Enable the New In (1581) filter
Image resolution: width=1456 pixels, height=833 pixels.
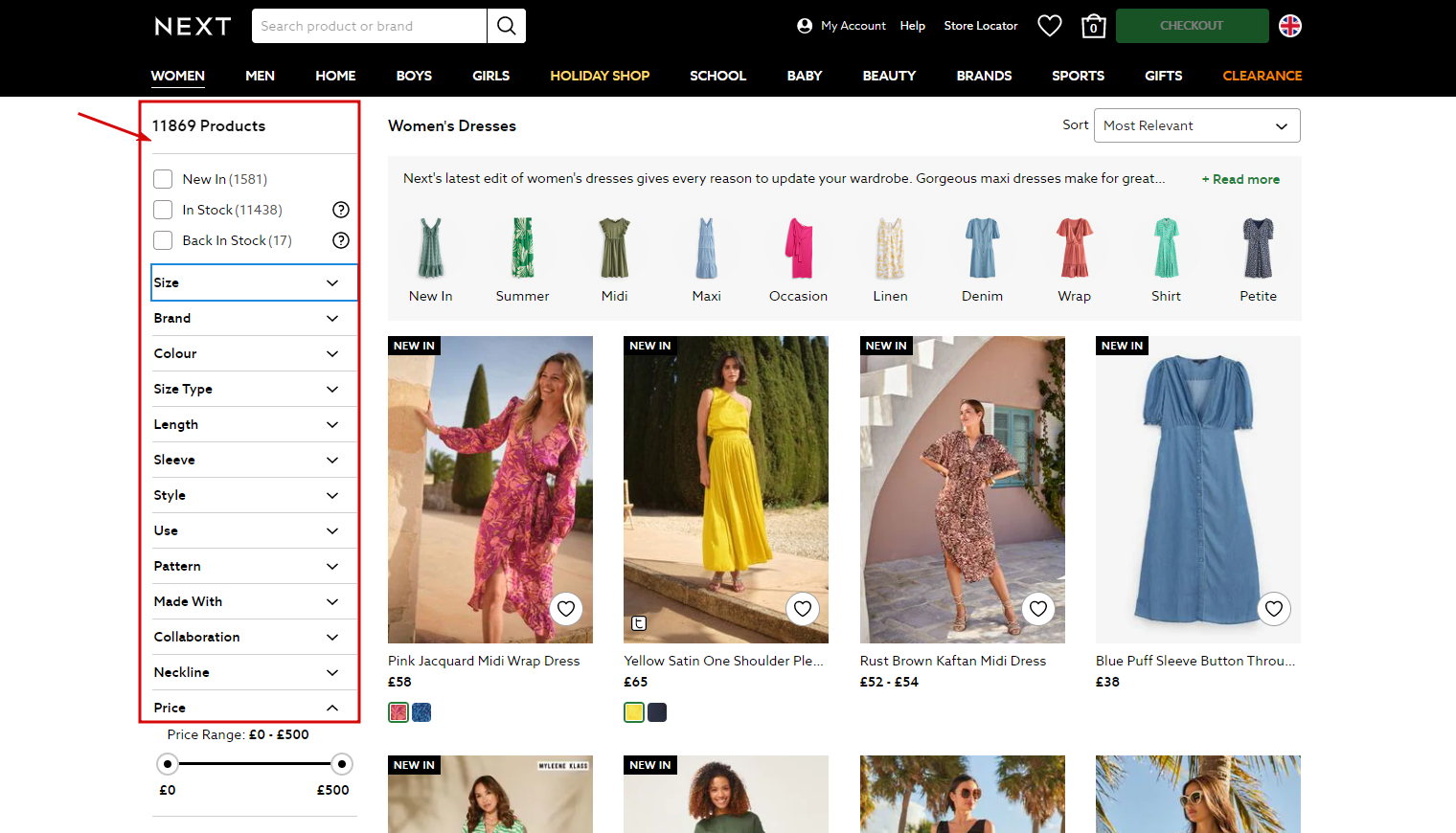pyautogui.click(x=163, y=178)
